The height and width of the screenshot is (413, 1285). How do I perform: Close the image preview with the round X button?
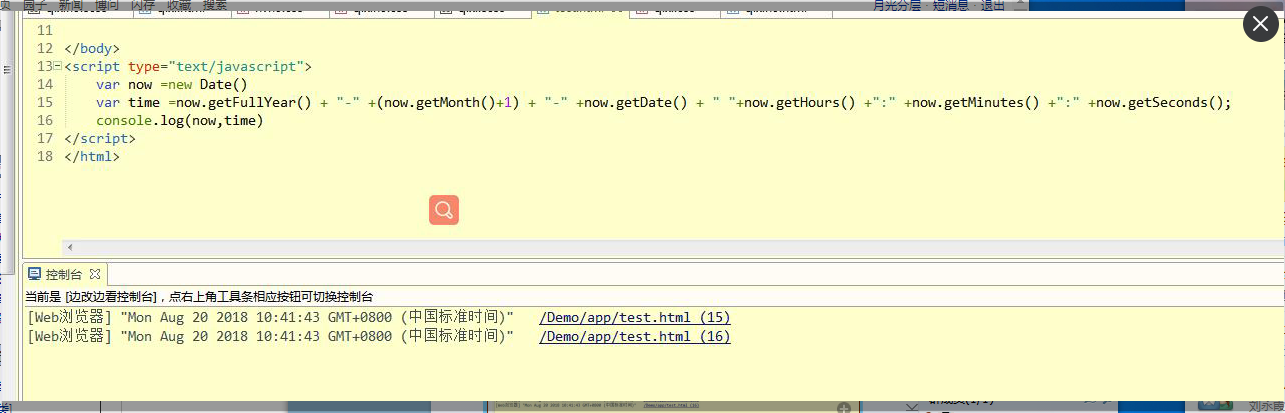point(1260,25)
